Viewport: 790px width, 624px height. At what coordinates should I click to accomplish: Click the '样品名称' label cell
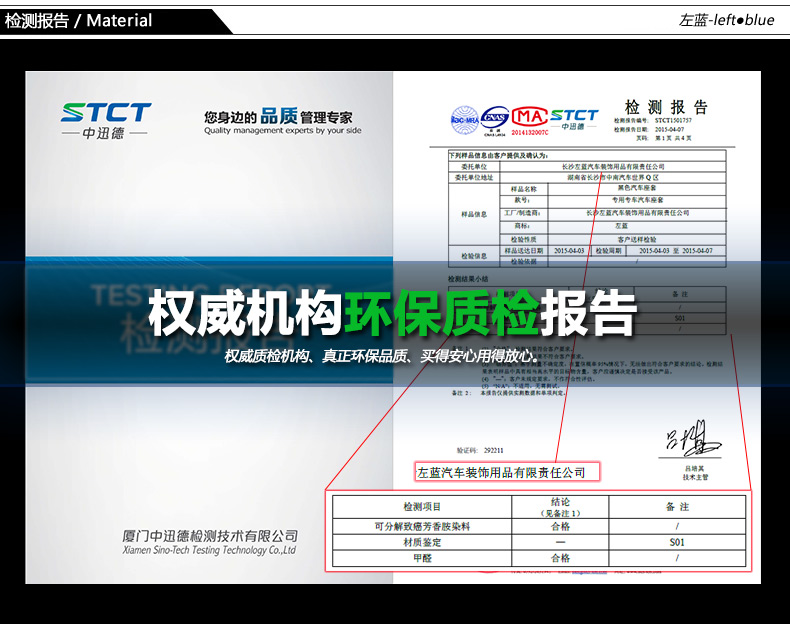tap(523, 189)
